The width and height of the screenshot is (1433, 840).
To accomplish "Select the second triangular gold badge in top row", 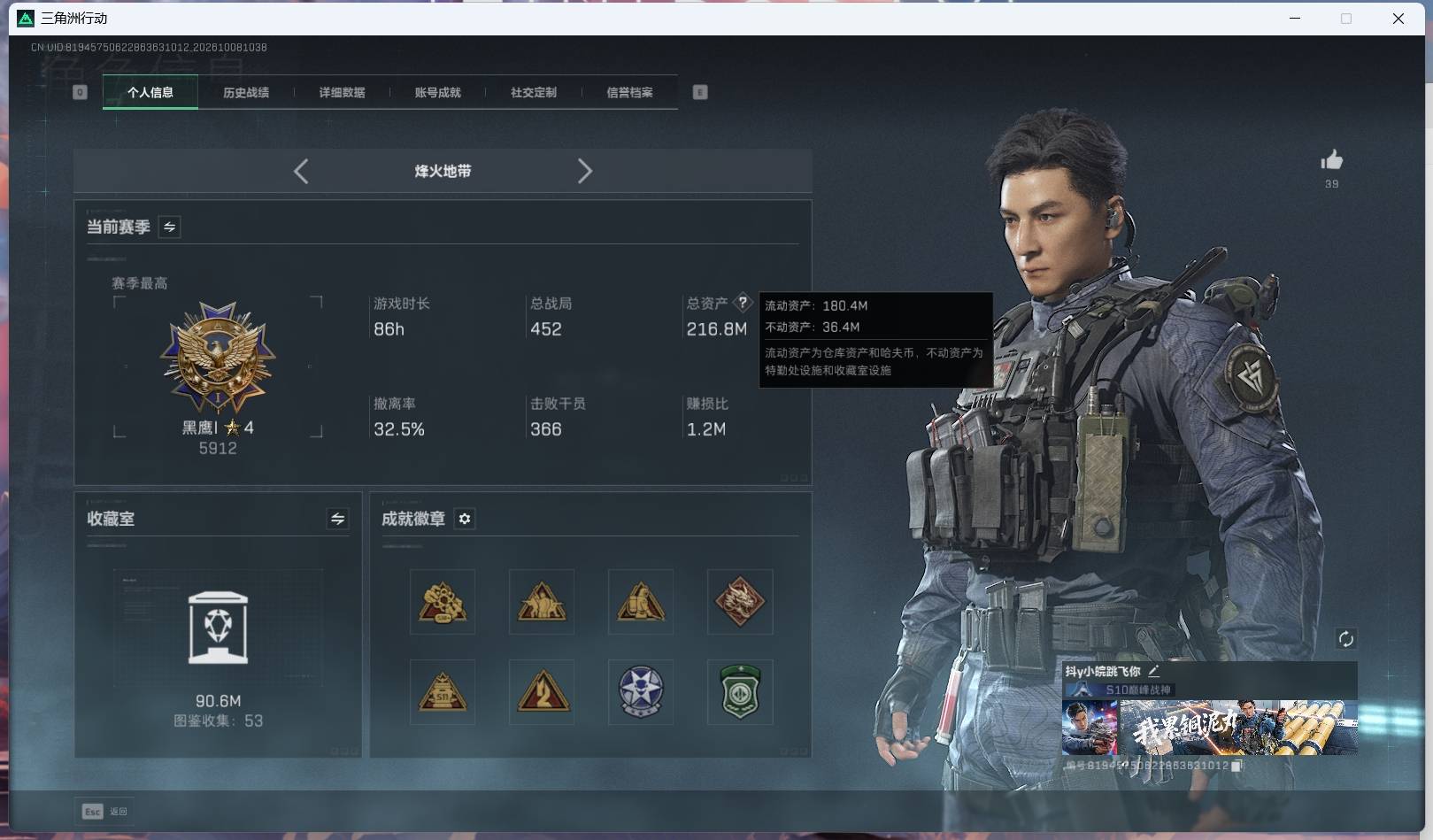I will tap(542, 602).
